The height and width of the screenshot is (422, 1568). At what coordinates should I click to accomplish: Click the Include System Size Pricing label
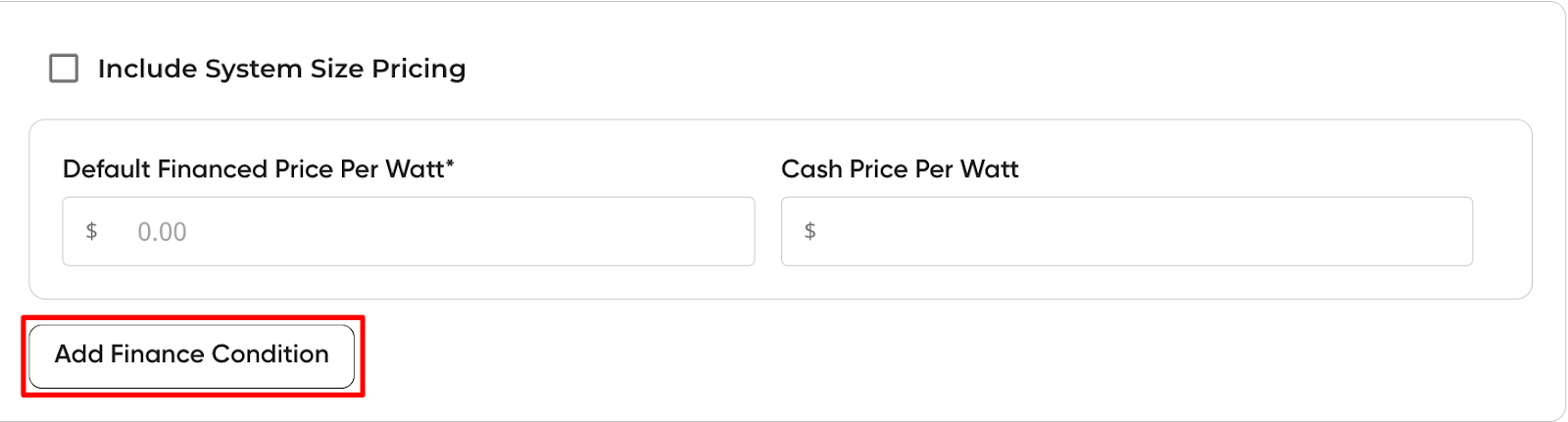click(x=281, y=69)
